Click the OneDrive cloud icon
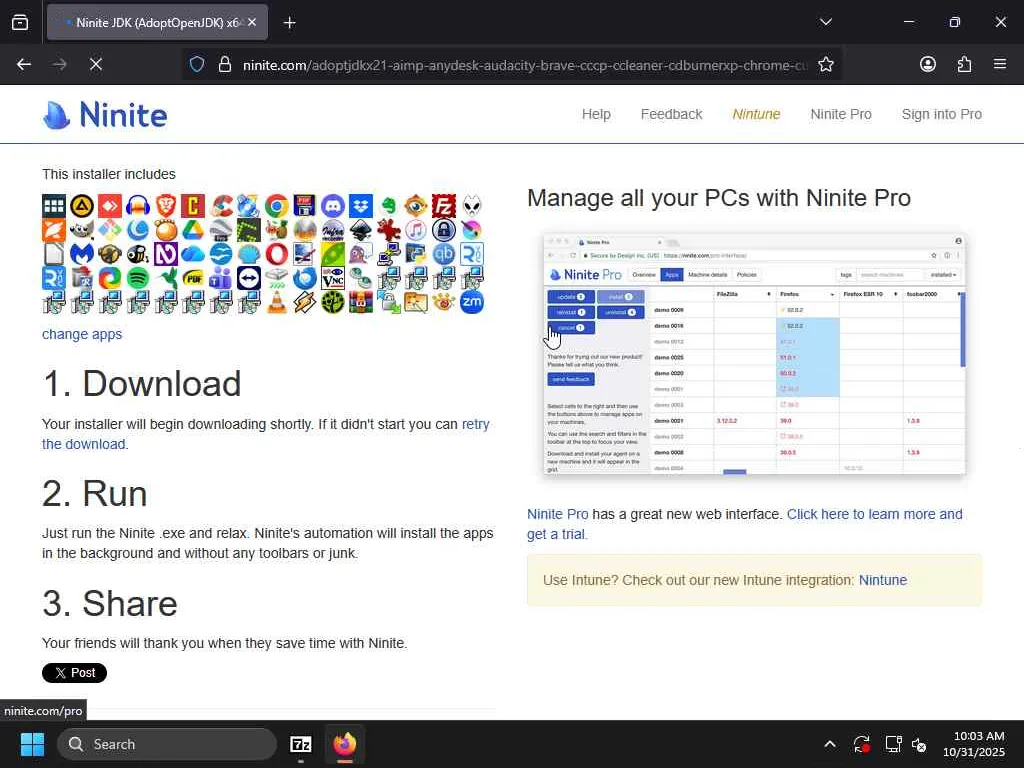This screenshot has width=1024, height=768. coord(193,254)
